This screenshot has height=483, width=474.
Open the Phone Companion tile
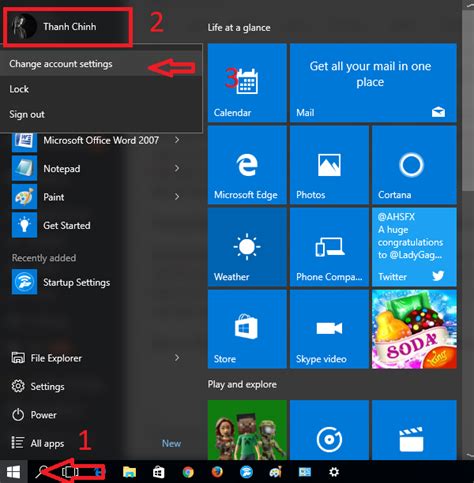329,247
